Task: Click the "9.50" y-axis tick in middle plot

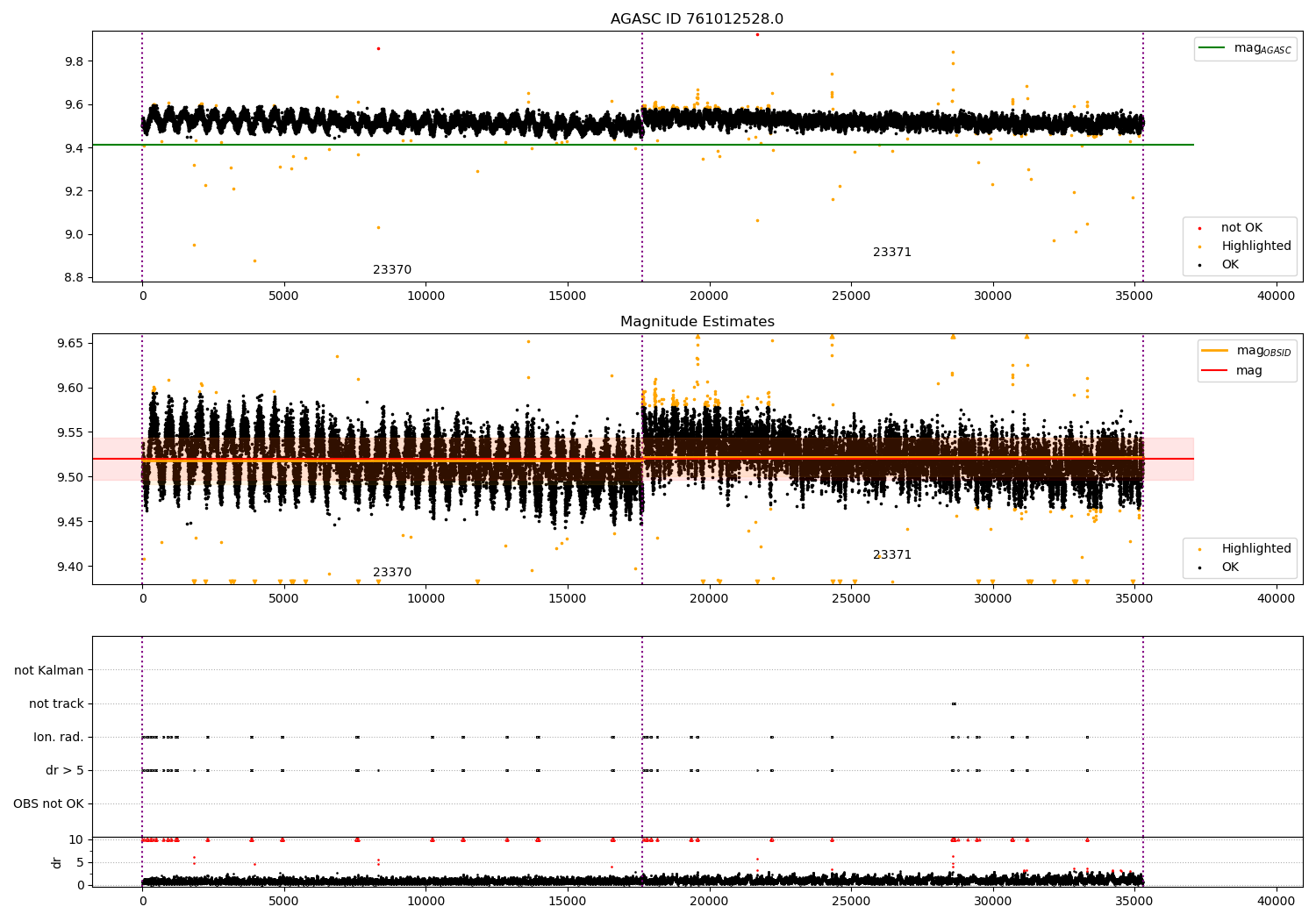Action: (70, 477)
